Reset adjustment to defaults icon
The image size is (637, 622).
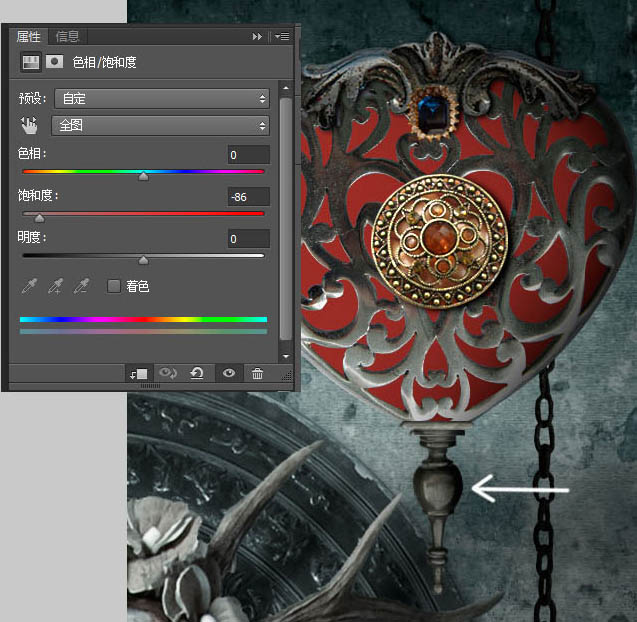click(x=197, y=373)
